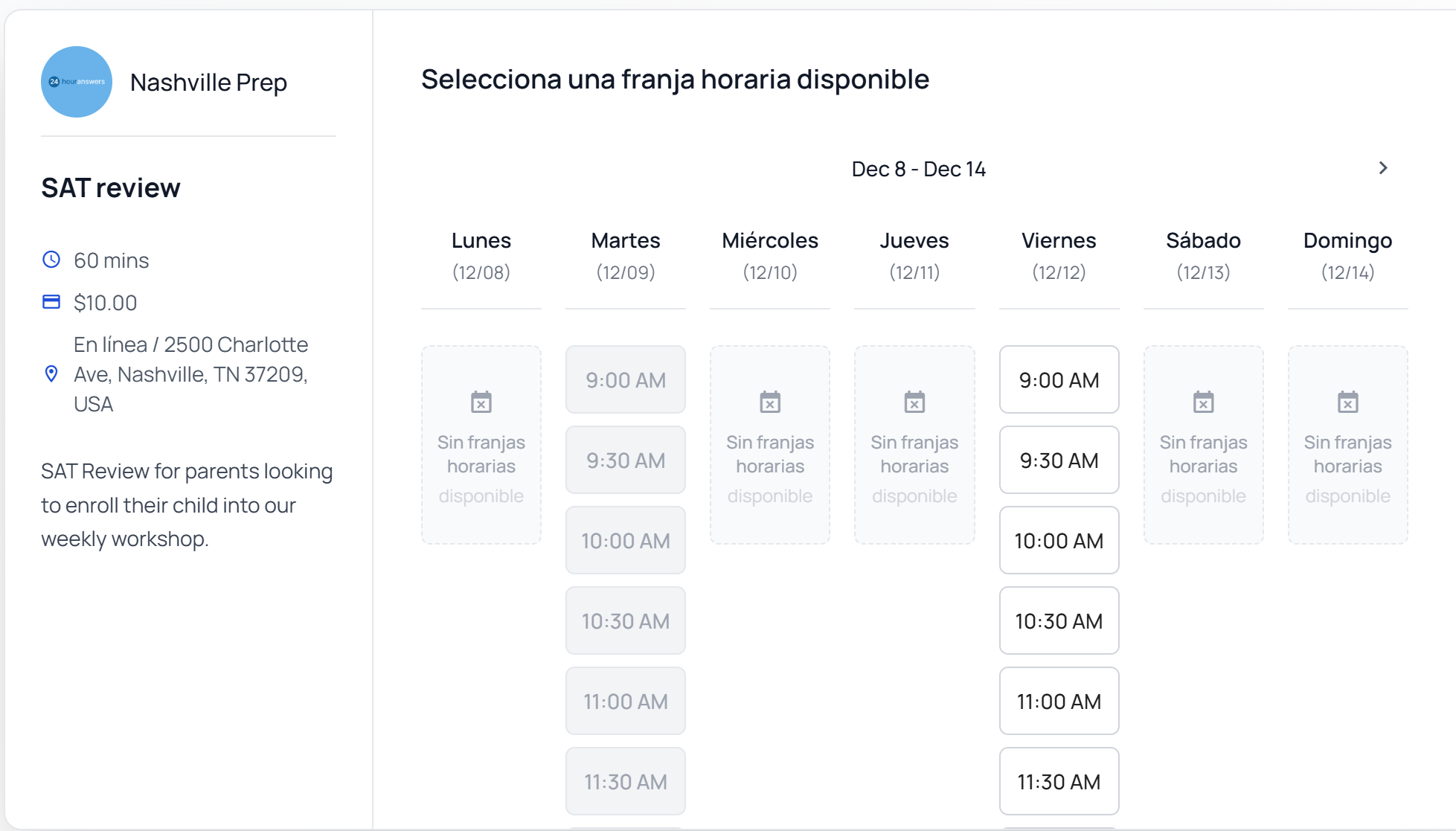Viewport: 1456px width, 831px height.
Task: Select the 9:00 AM slot on Martes
Action: 625,379
